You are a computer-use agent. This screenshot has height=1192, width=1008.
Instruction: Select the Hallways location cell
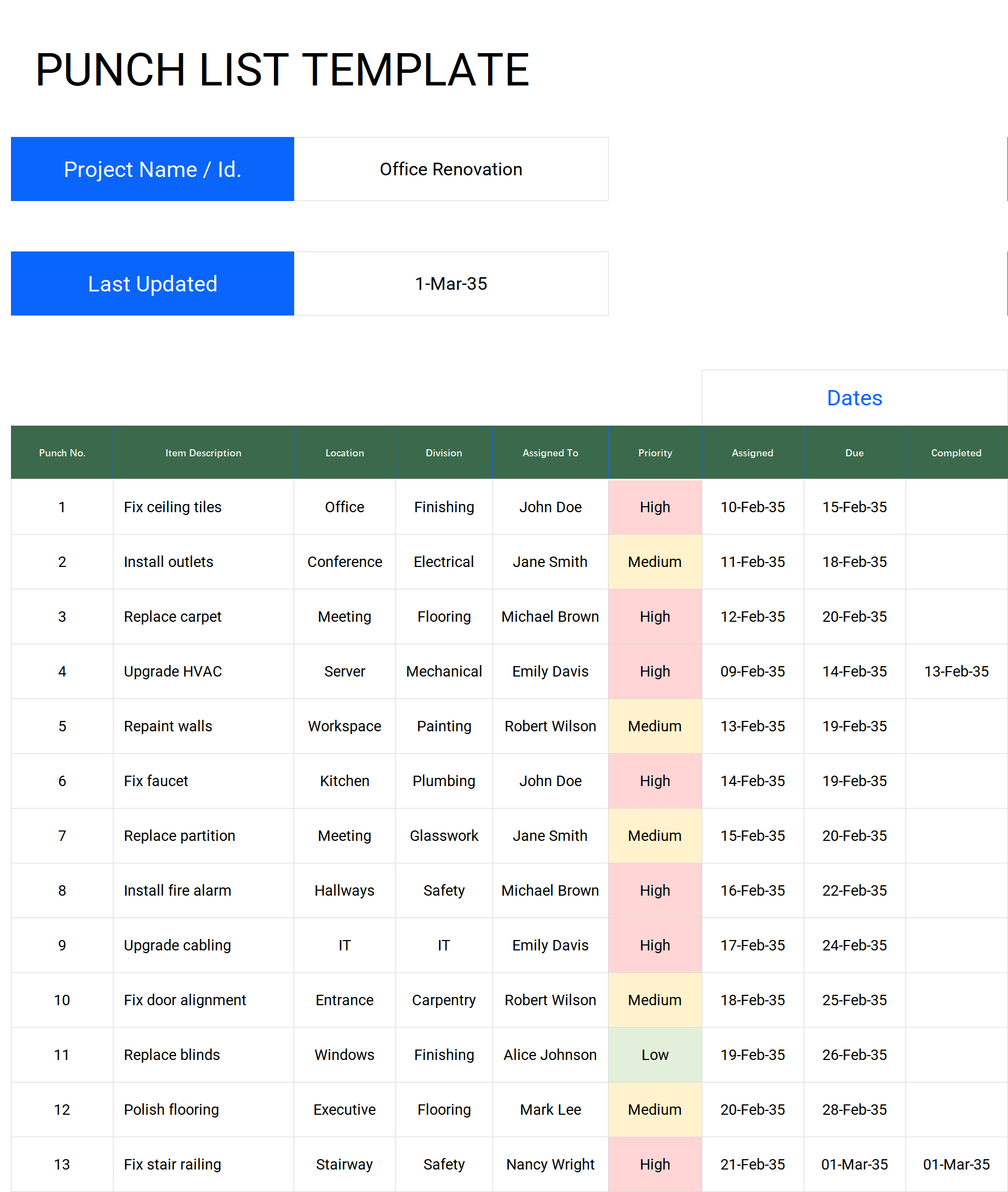pos(345,890)
